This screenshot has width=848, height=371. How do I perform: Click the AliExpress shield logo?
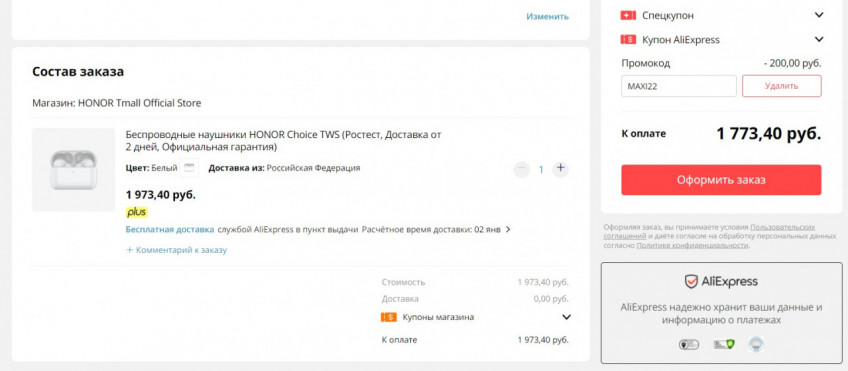[x=691, y=282]
